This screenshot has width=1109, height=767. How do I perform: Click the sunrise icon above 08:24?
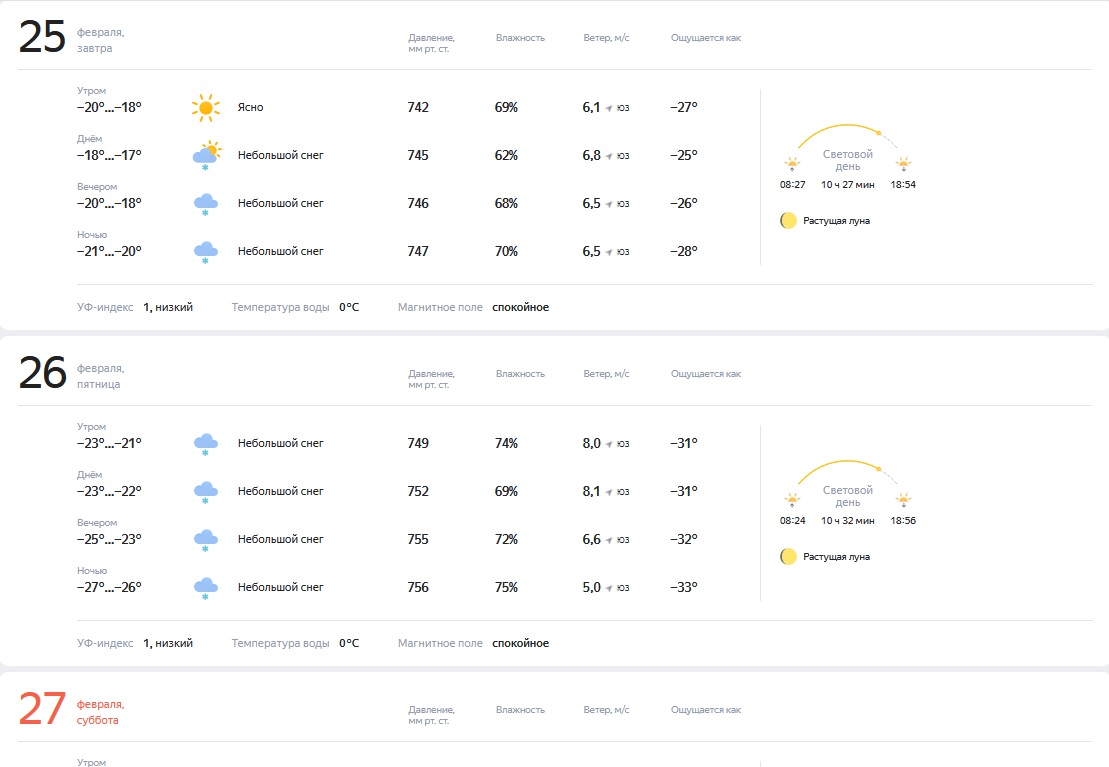[792, 501]
